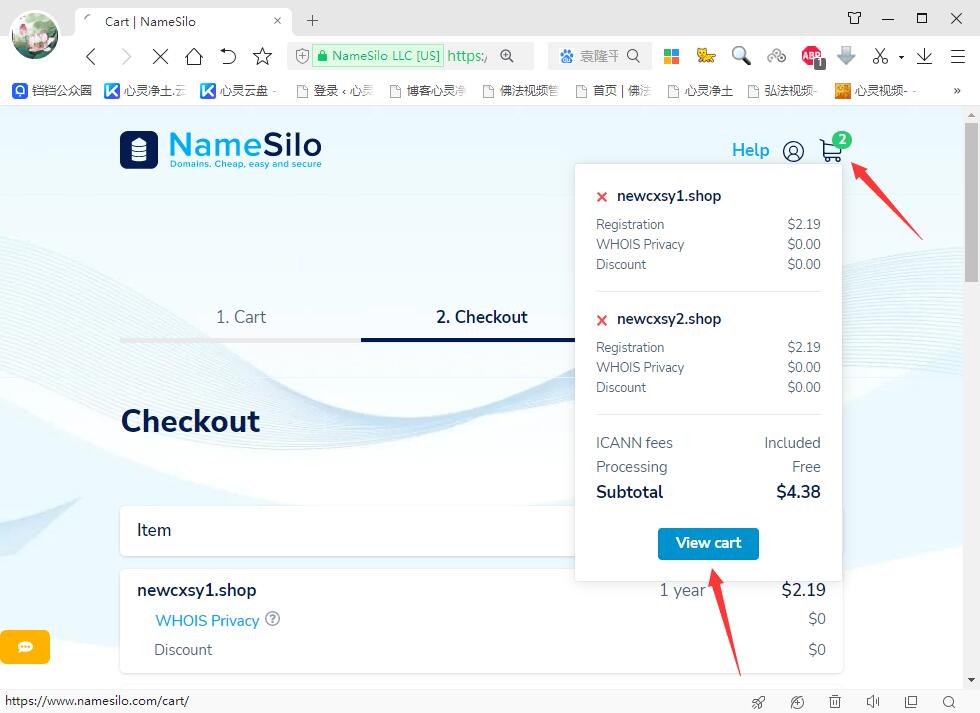
Task: Open the orange live chat button
Action: 25,647
